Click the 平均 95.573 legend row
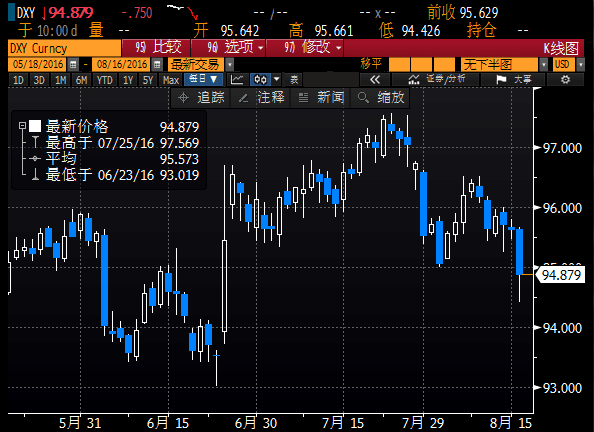 click(114, 159)
